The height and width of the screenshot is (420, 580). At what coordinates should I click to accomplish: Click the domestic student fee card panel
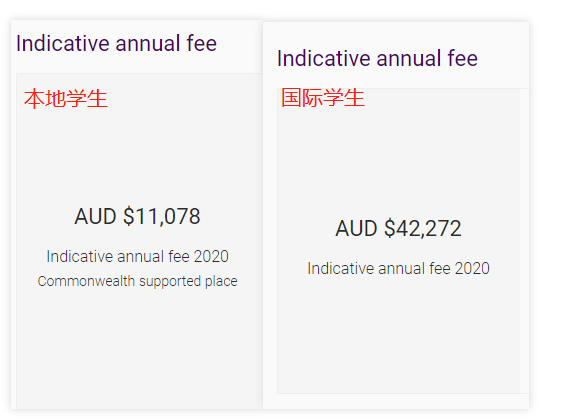(139, 241)
